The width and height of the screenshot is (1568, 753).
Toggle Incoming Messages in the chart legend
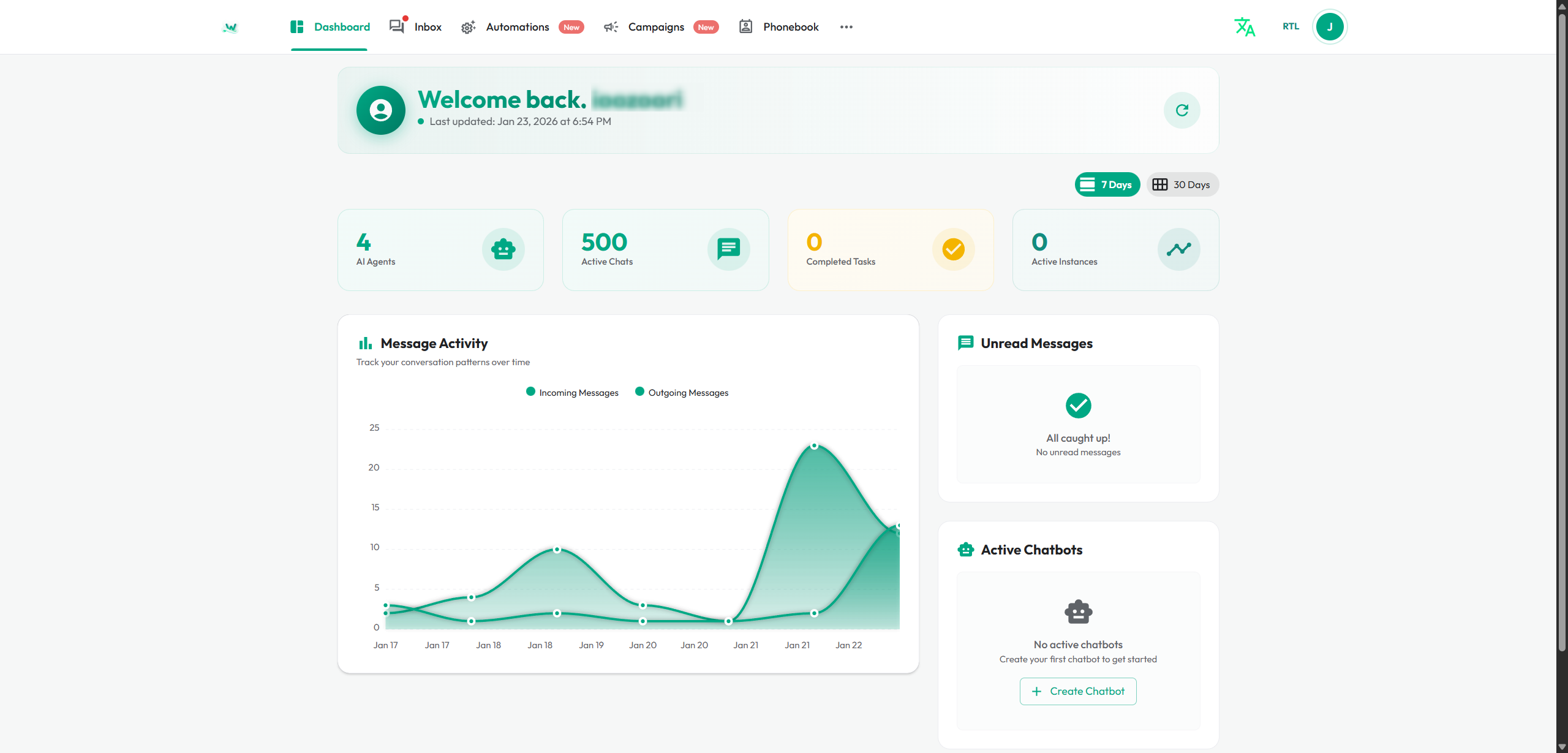click(571, 392)
